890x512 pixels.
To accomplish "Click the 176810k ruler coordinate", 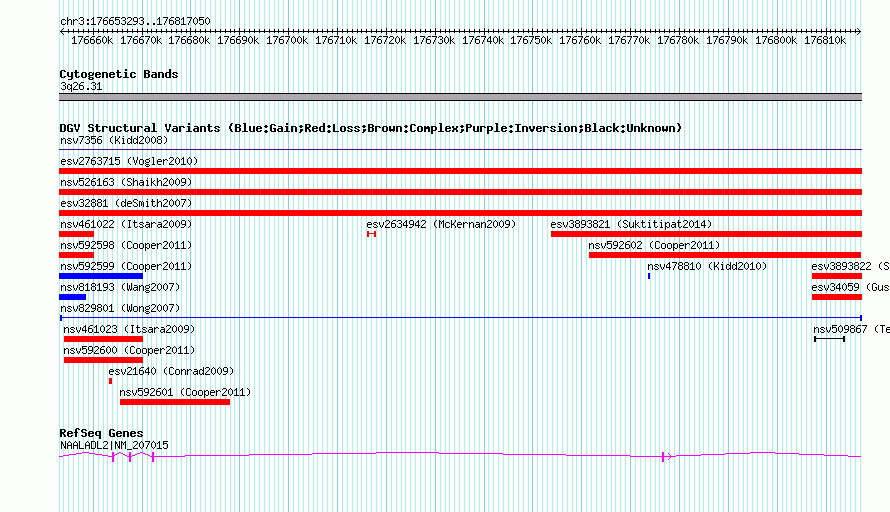I will [x=825, y=40].
